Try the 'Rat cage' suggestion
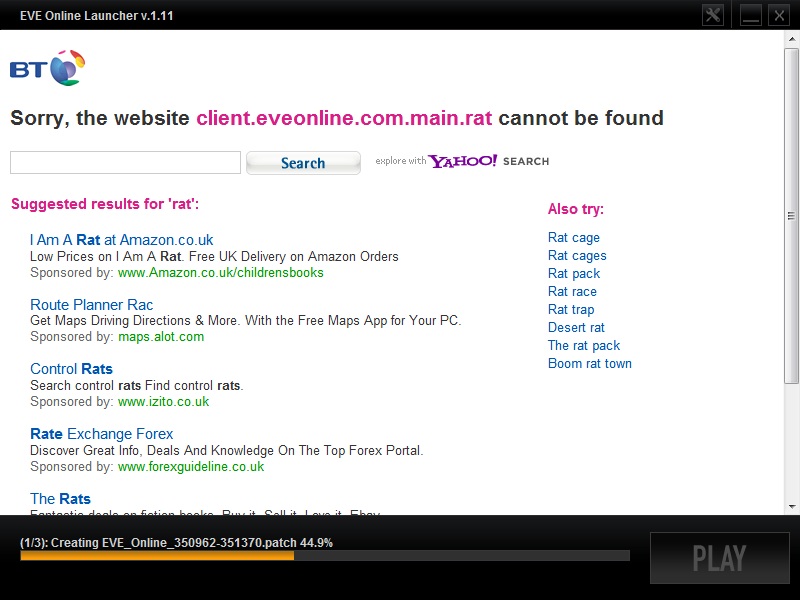The height and width of the screenshot is (600, 800). pyautogui.click(x=573, y=237)
